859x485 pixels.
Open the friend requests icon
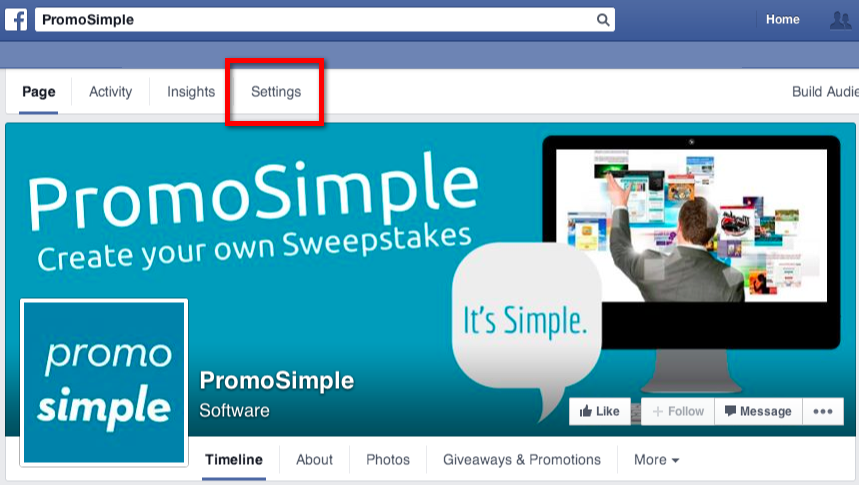841,20
